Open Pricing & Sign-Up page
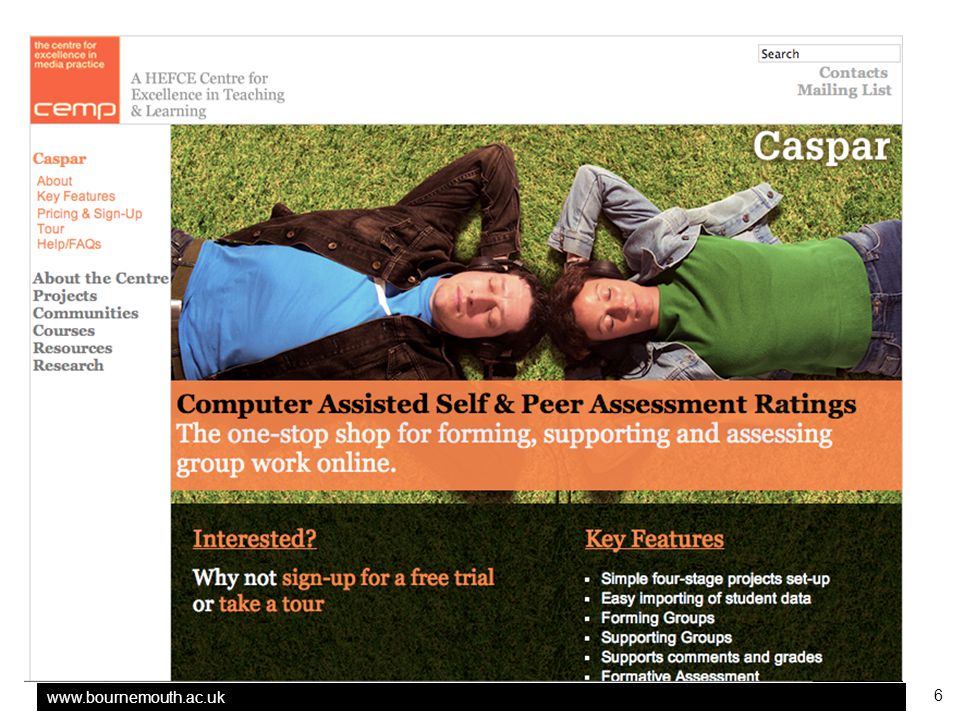 click(89, 214)
